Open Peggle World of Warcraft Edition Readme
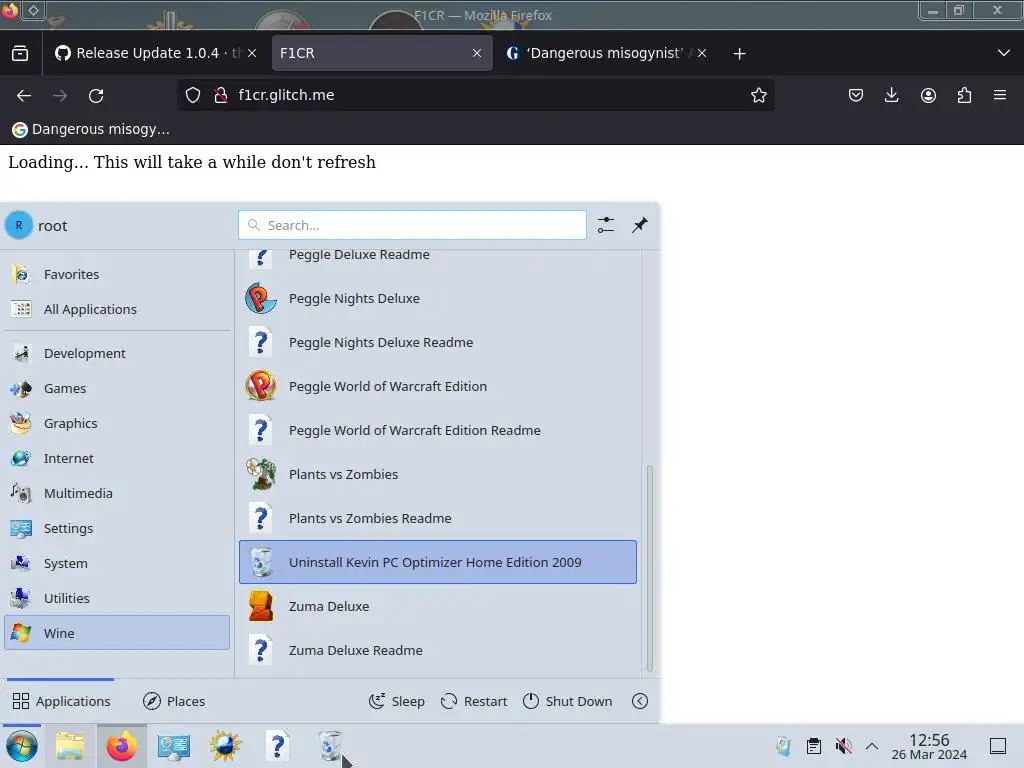Viewport: 1024px width, 768px height. coord(438,430)
